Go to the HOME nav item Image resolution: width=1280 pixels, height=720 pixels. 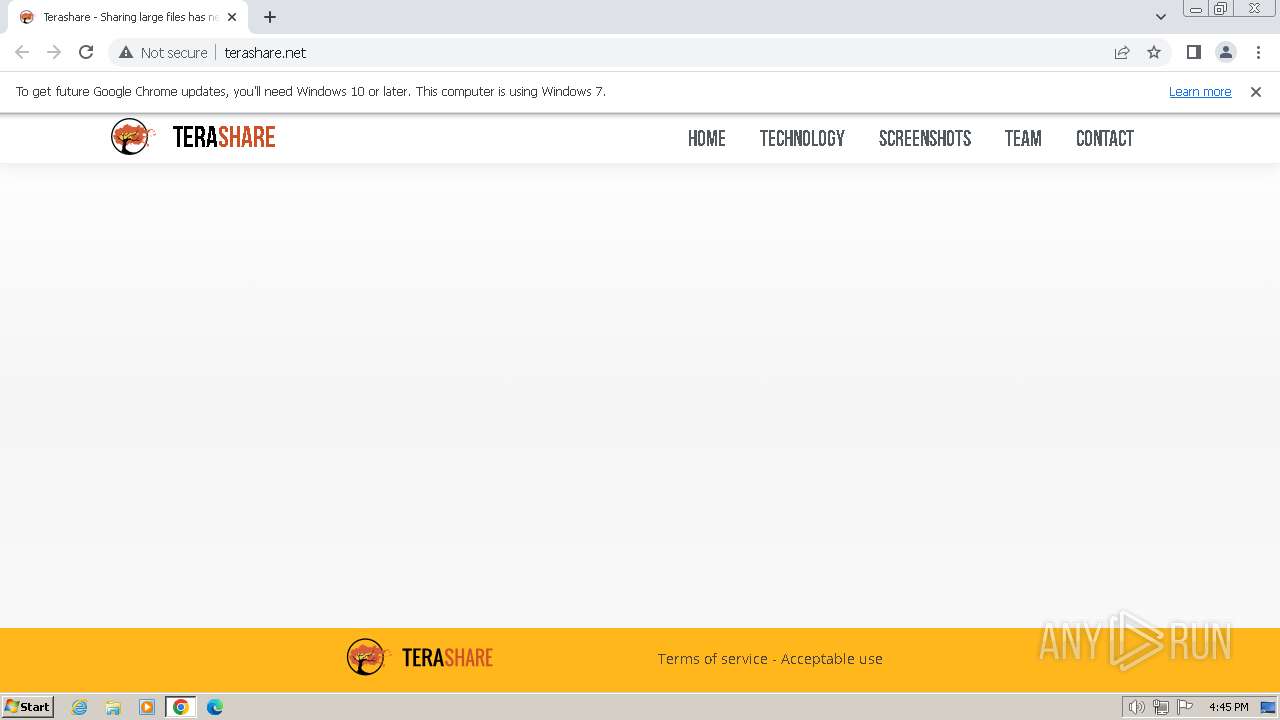pyautogui.click(x=707, y=139)
